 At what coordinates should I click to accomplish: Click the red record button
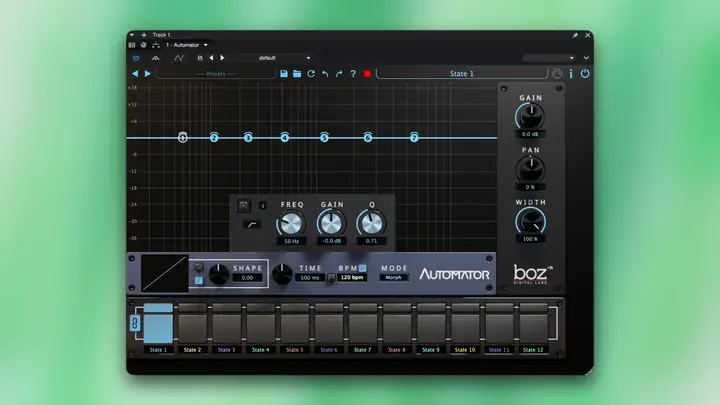(x=367, y=73)
